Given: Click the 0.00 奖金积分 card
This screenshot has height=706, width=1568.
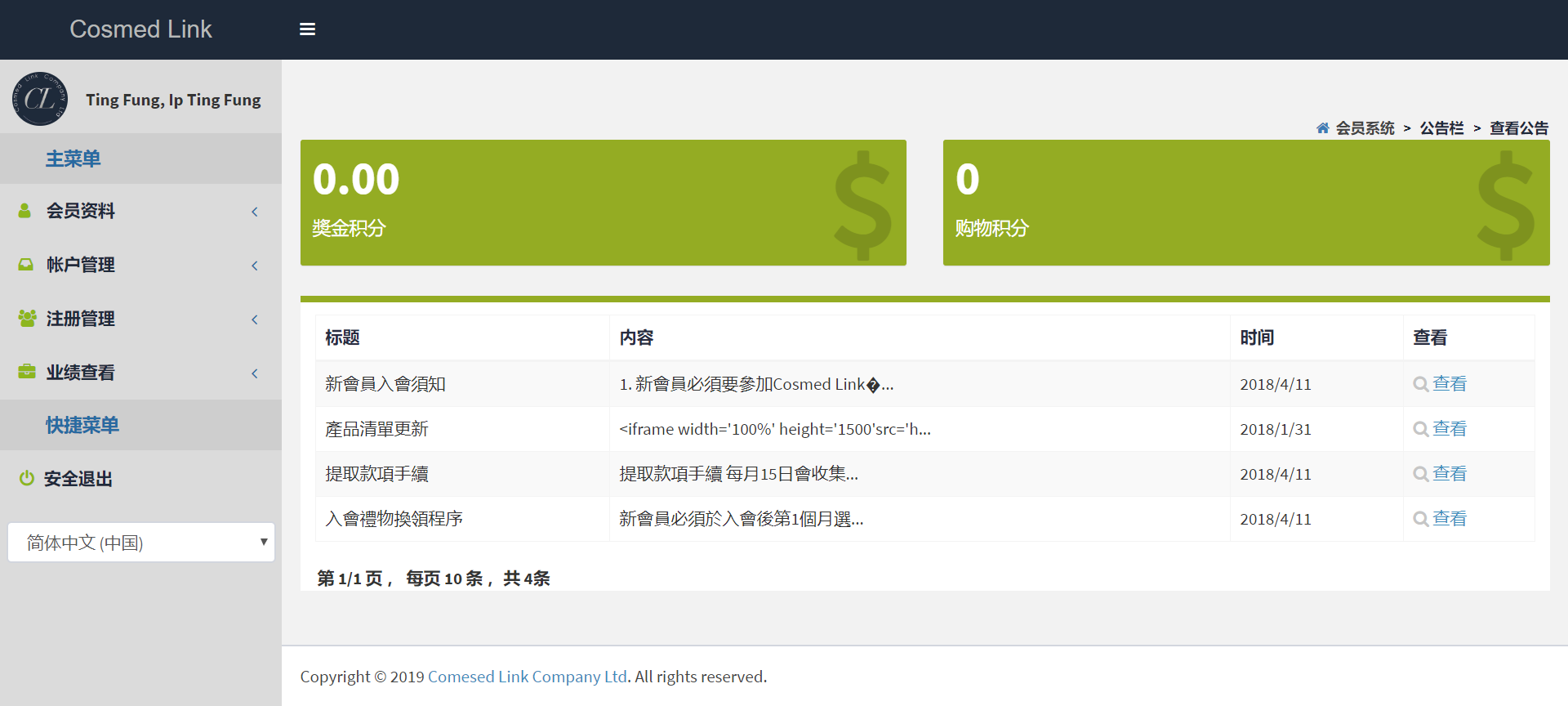Looking at the screenshot, I should (x=604, y=203).
